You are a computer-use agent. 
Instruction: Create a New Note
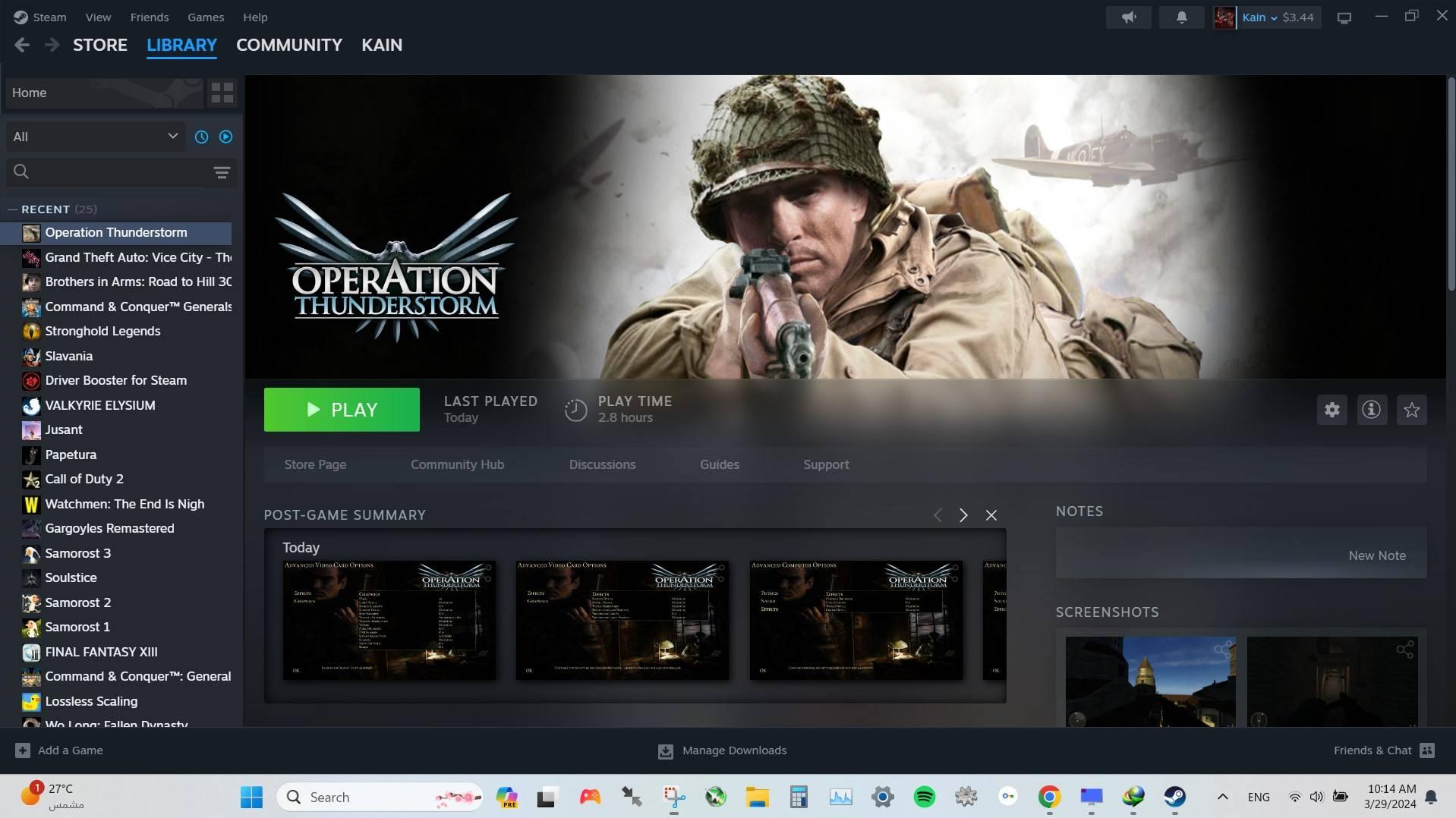click(x=1376, y=555)
